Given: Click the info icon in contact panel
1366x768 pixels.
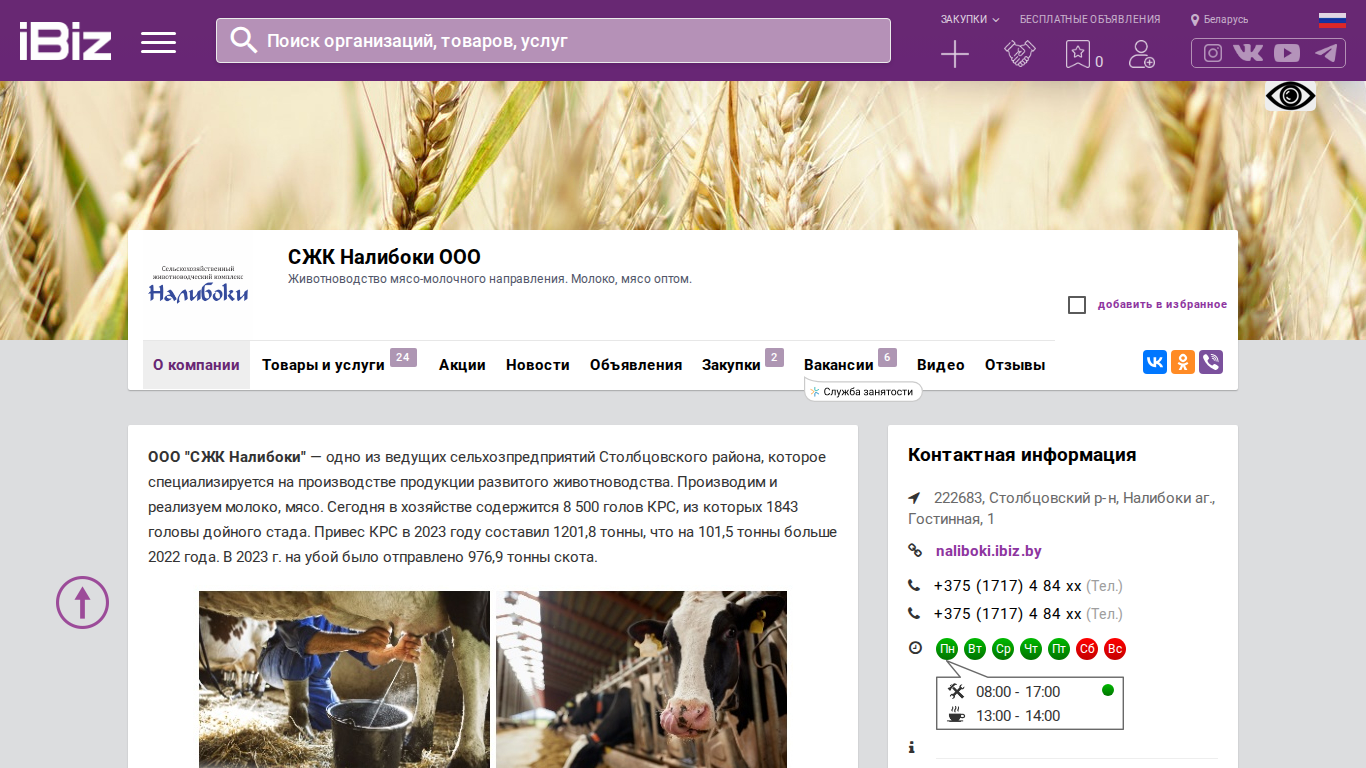Looking at the screenshot, I should coord(912,747).
